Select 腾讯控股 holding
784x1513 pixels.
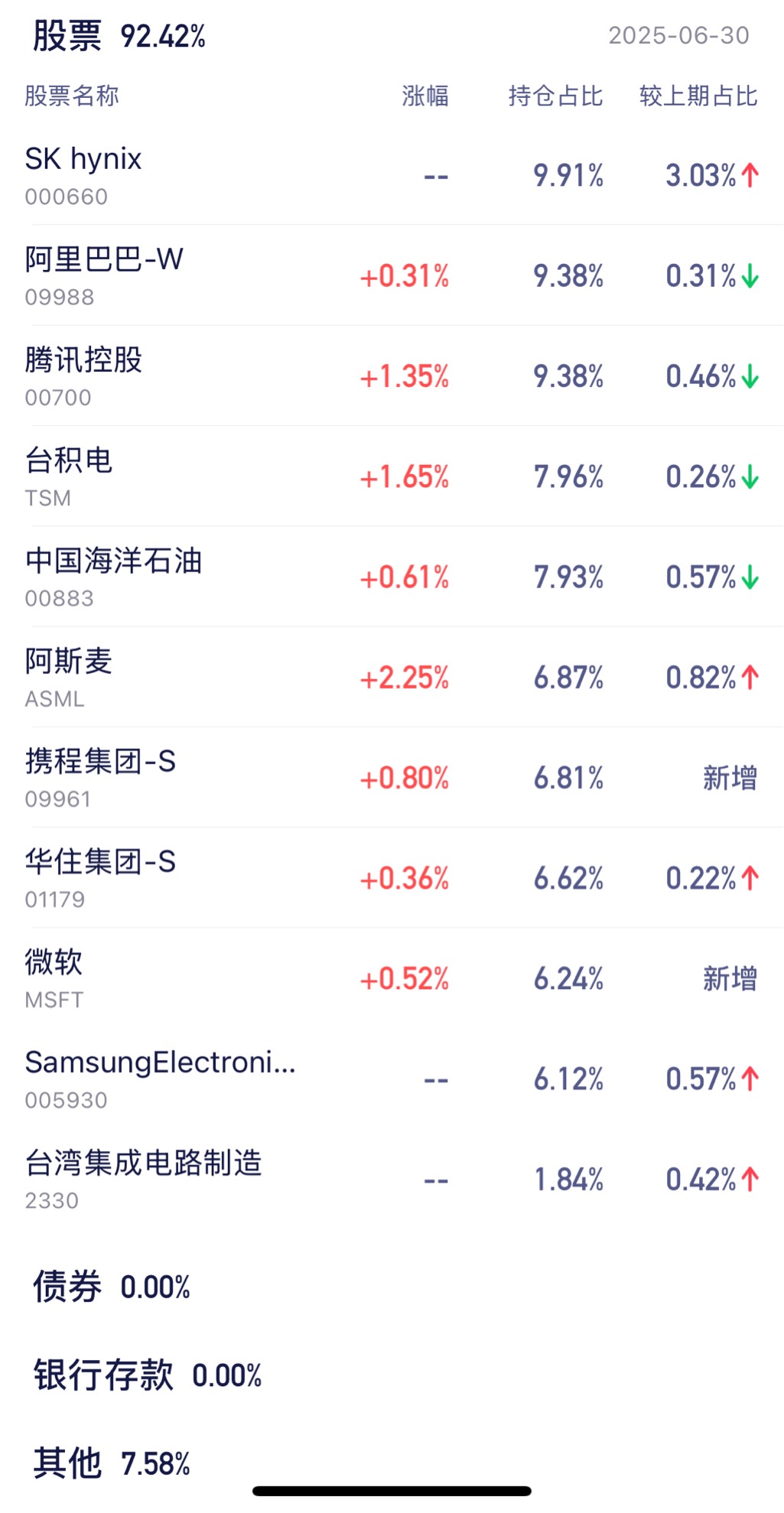pyautogui.click(x=392, y=376)
